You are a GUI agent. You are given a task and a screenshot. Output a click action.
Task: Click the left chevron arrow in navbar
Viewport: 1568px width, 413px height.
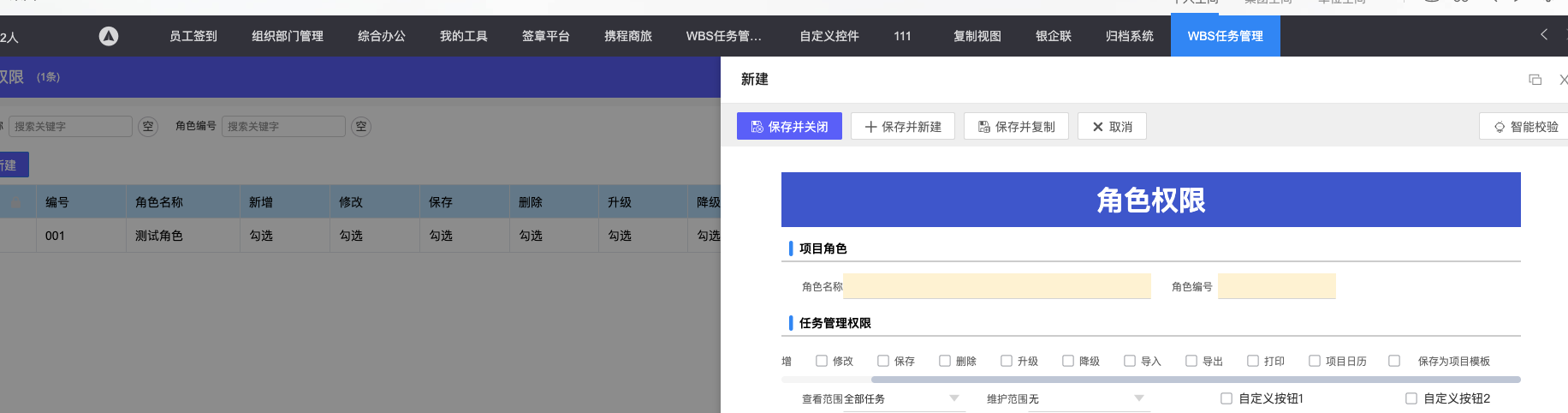click(1544, 35)
